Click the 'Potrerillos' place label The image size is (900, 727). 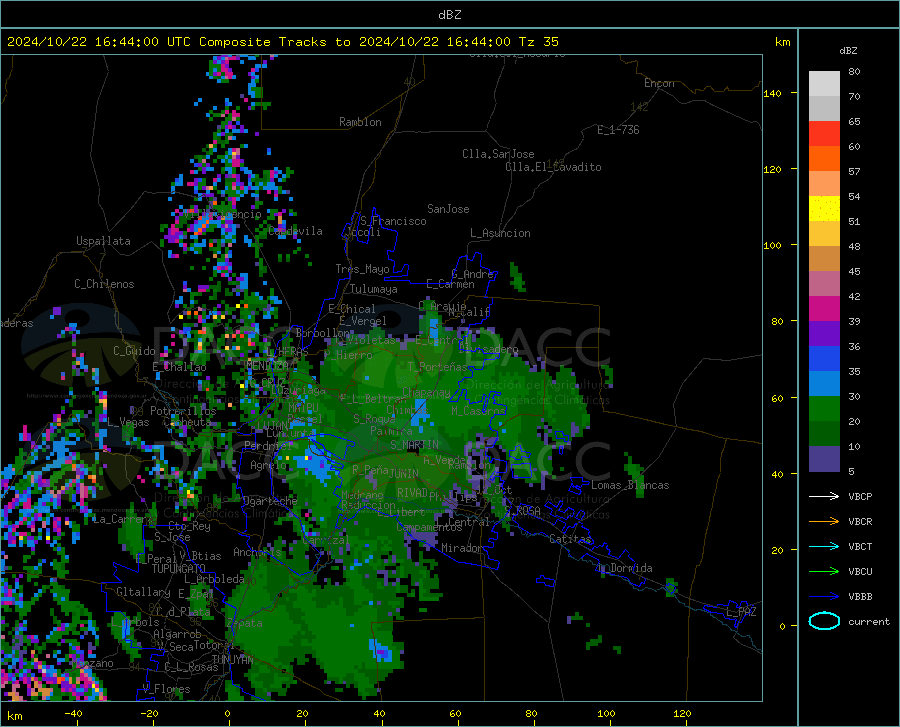click(183, 411)
